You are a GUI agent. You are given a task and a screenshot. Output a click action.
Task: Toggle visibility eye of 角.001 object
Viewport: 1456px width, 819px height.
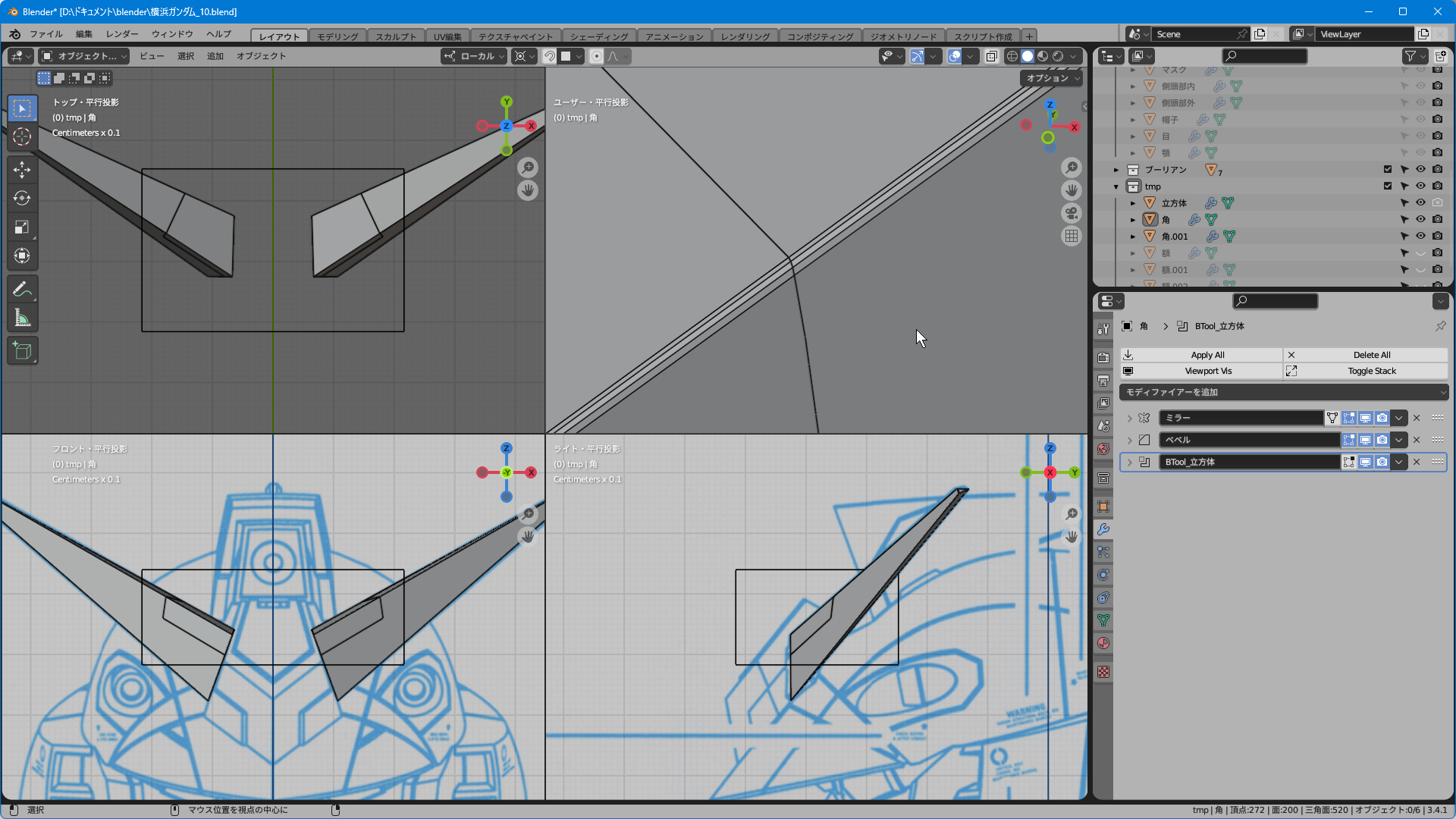(x=1420, y=236)
